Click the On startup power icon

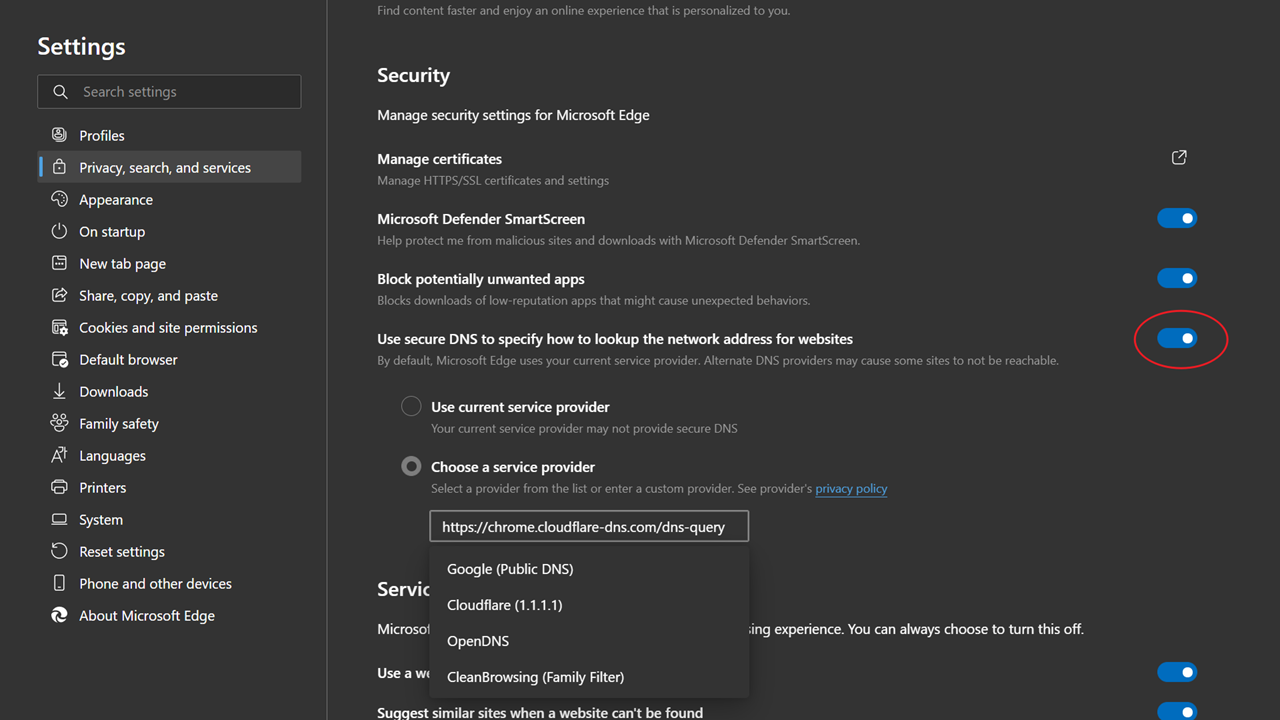(x=59, y=231)
